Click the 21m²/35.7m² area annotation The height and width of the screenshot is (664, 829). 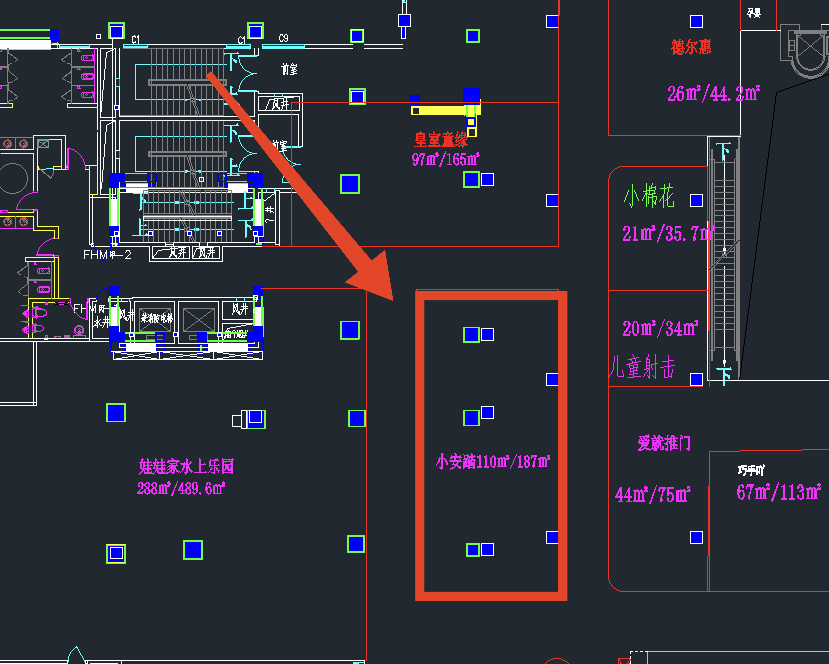tap(667, 234)
